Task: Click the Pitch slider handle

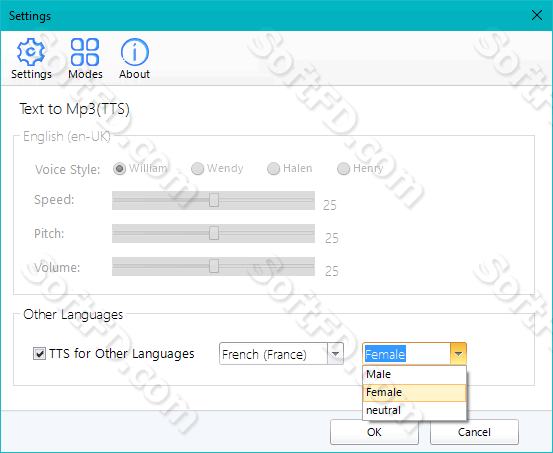Action: [214, 233]
